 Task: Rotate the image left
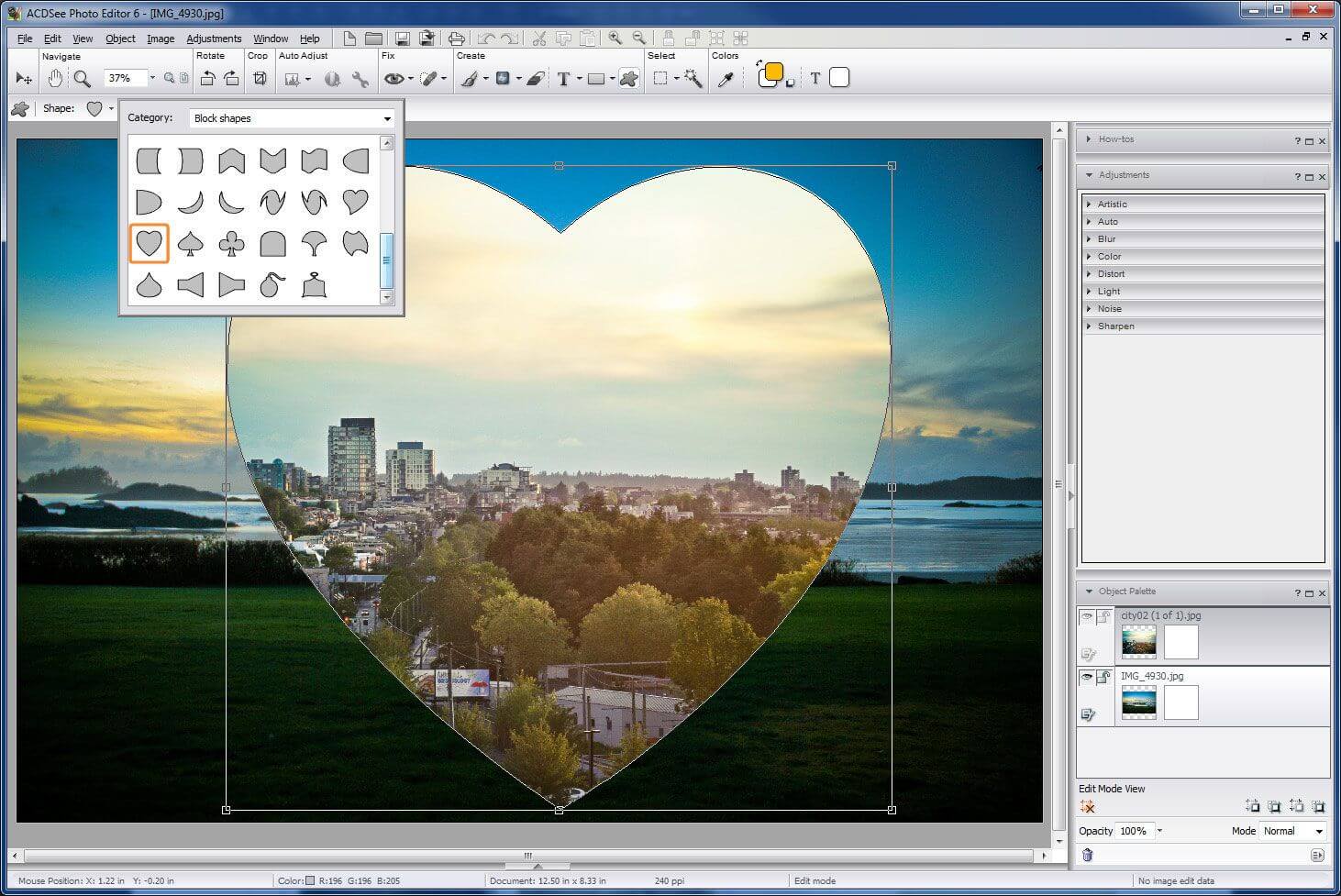click(x=208, y=79)
